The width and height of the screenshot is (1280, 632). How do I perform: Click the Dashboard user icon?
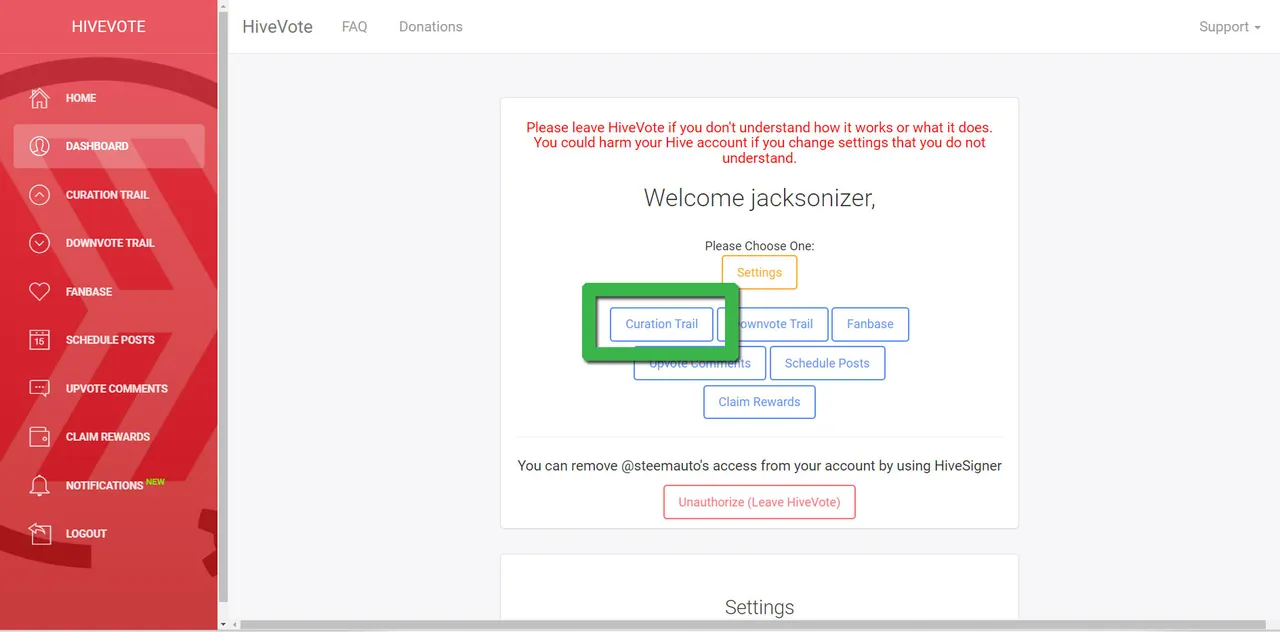point(39,146)
